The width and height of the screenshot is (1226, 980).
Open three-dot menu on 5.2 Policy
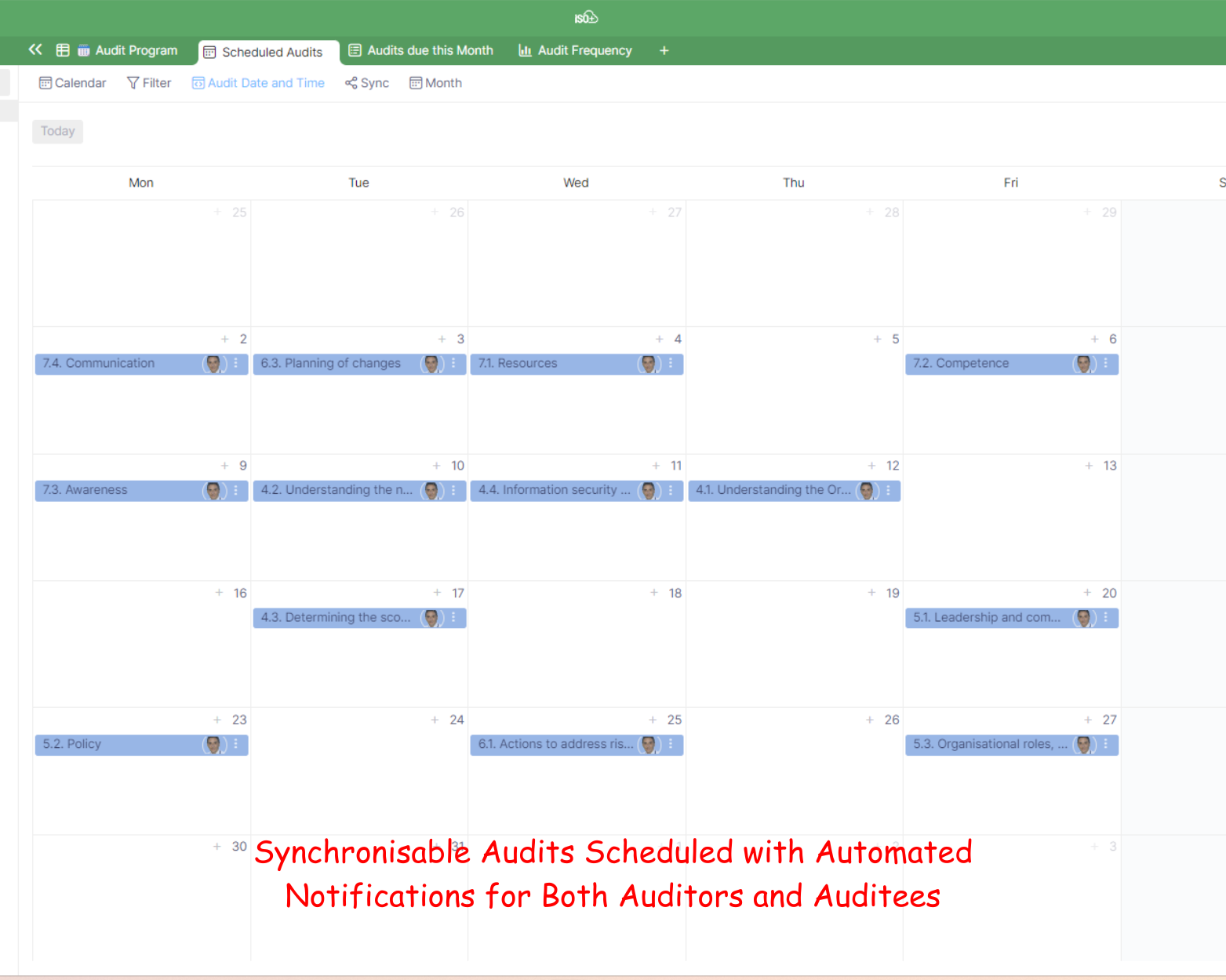tap(236, 744)
